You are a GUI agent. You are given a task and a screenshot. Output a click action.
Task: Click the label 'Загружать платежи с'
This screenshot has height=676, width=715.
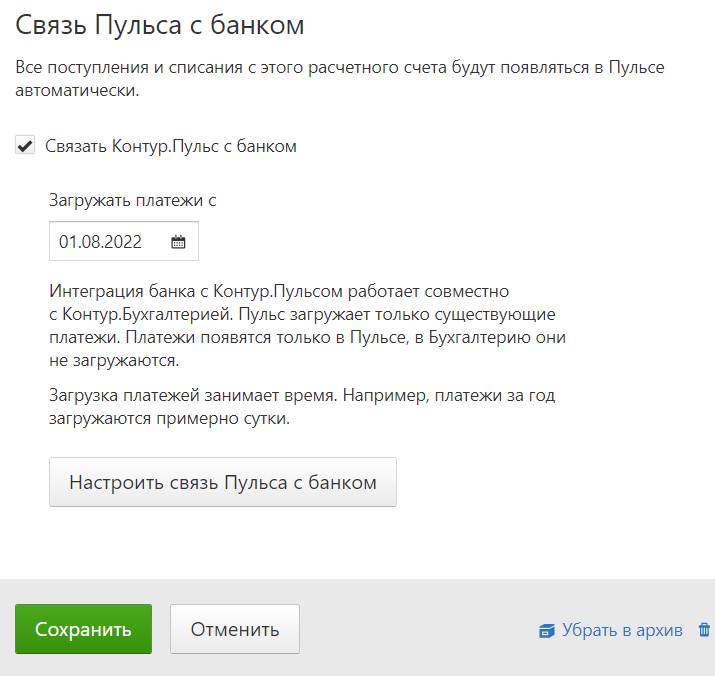tap(133, 200)
